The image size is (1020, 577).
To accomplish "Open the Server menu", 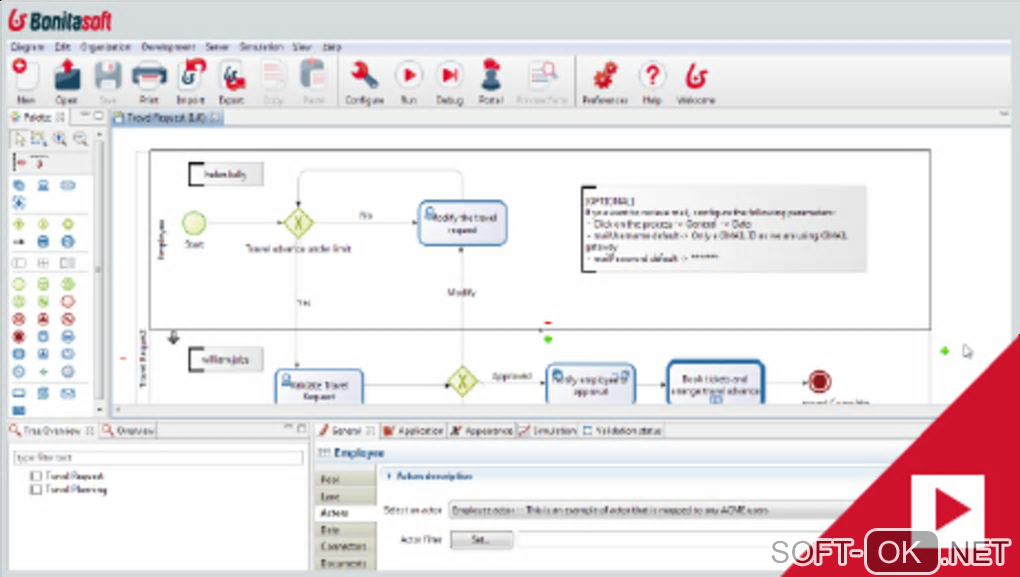I will (217, 47).
